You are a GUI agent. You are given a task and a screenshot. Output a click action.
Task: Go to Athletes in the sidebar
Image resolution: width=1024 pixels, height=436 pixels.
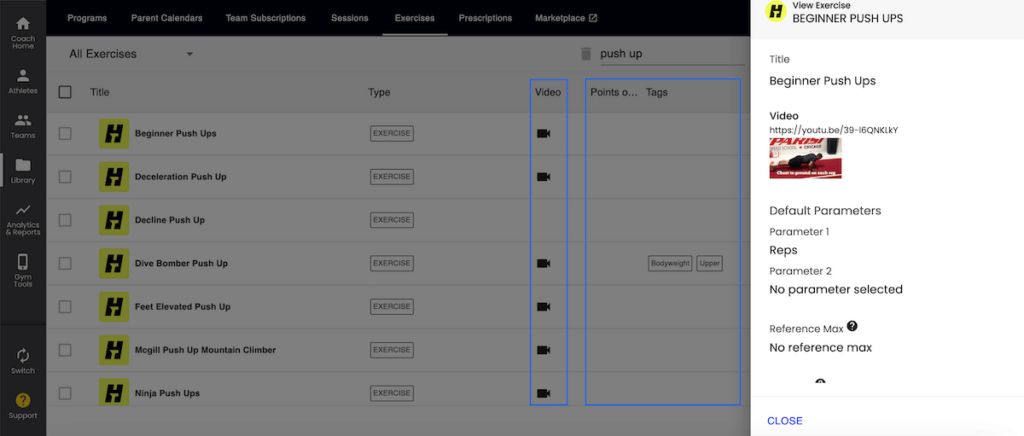[22, 81]
